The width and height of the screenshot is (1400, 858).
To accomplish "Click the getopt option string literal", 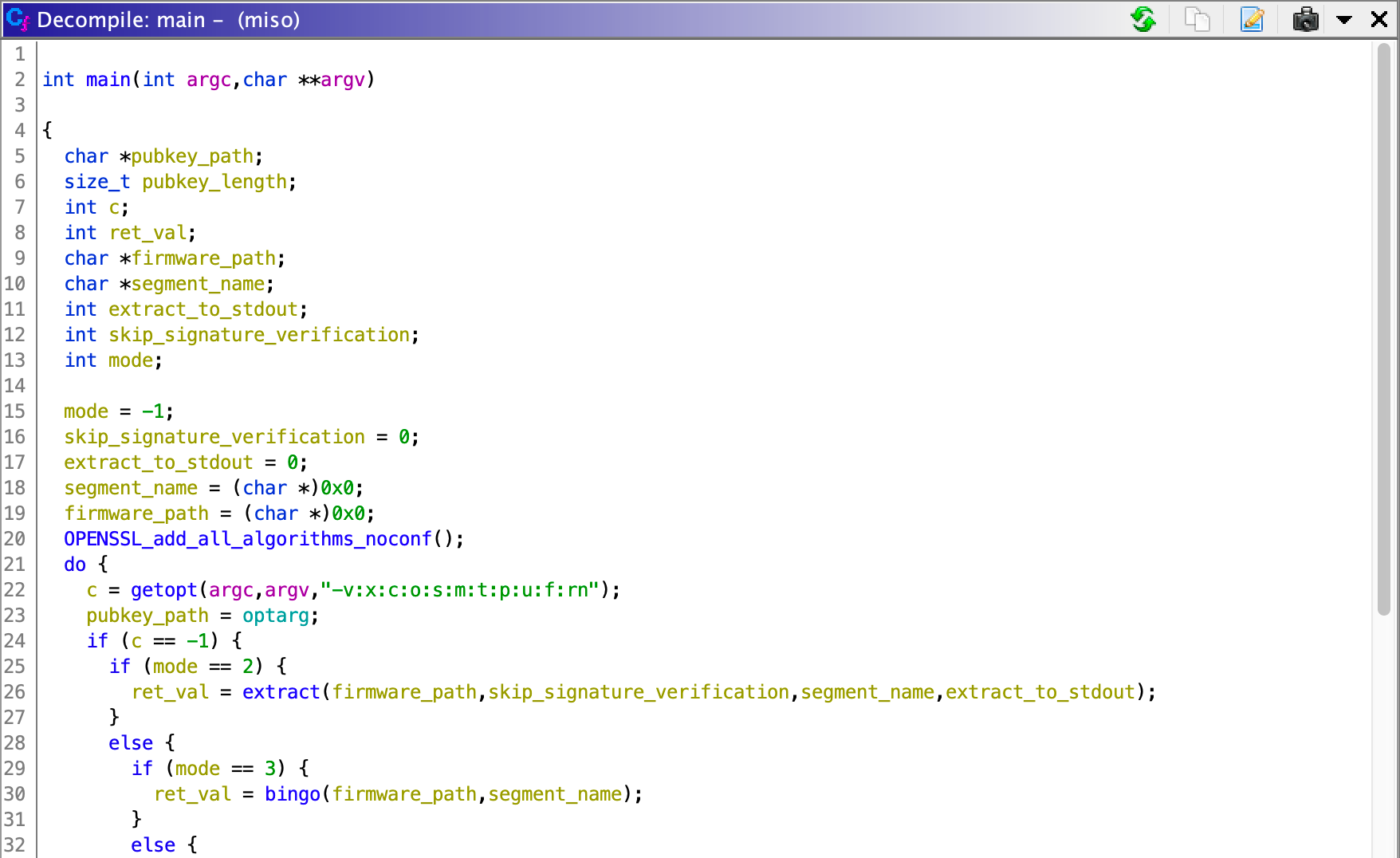I will click(460, 590).
